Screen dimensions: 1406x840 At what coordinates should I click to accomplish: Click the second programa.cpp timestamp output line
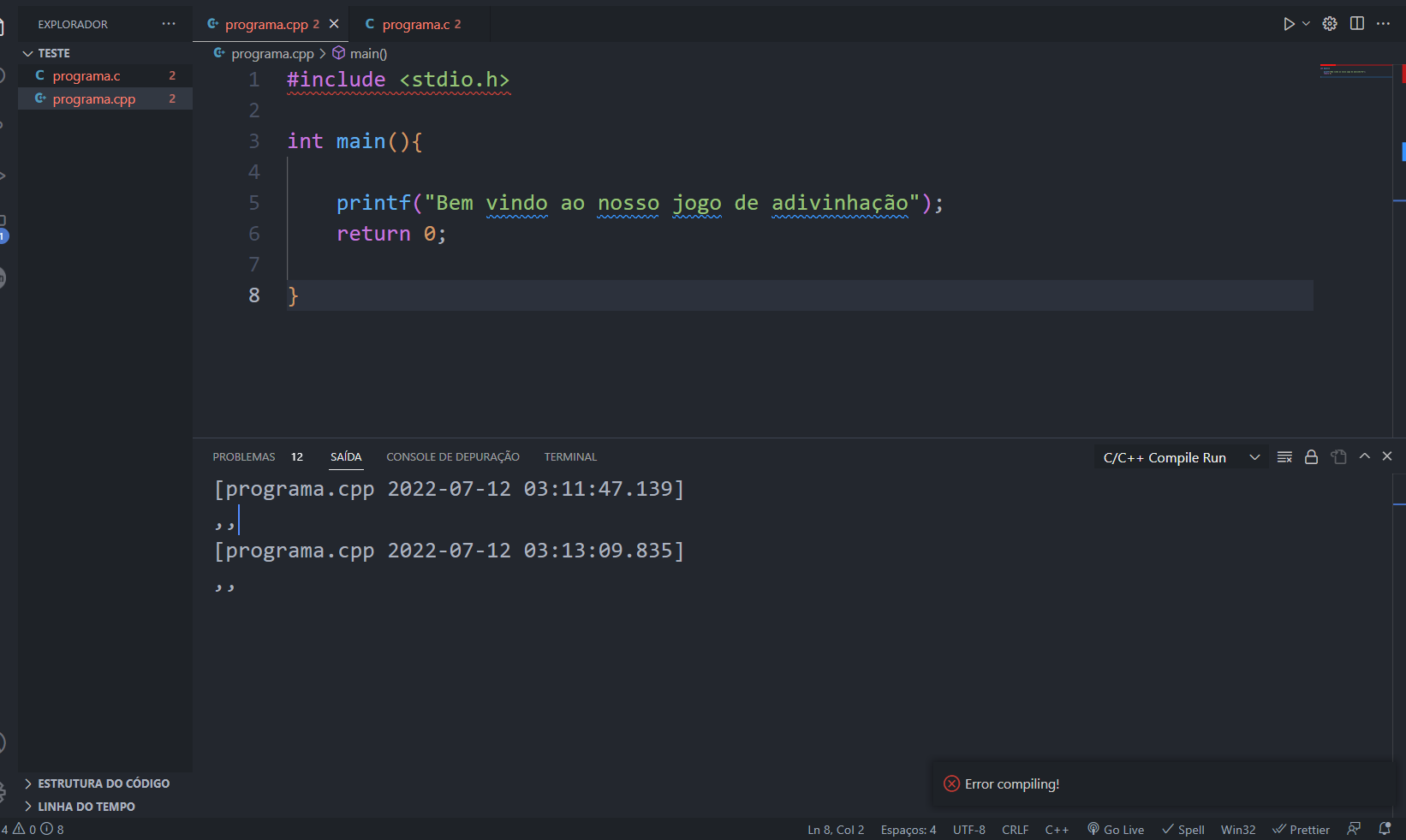tap(449, 551)
